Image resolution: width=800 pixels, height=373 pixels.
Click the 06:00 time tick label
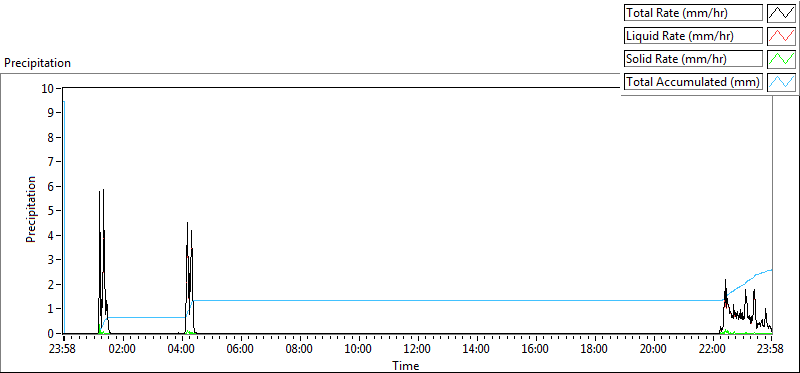pyautogui.click(x=240, y=350)
